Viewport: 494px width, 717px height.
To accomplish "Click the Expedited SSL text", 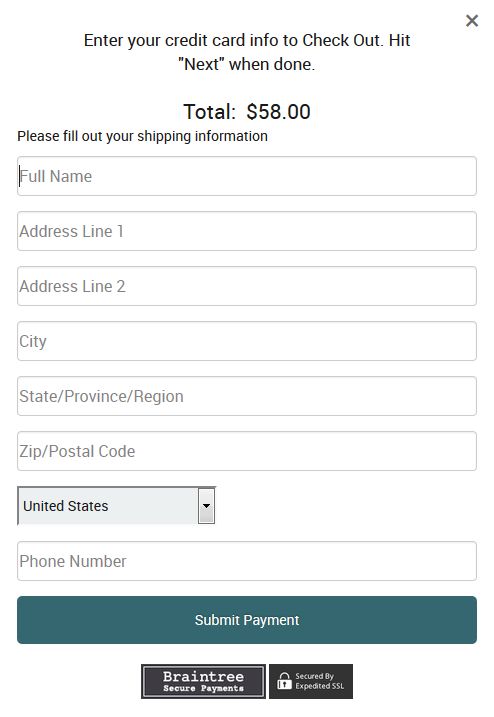I will [x=319, y=686].
